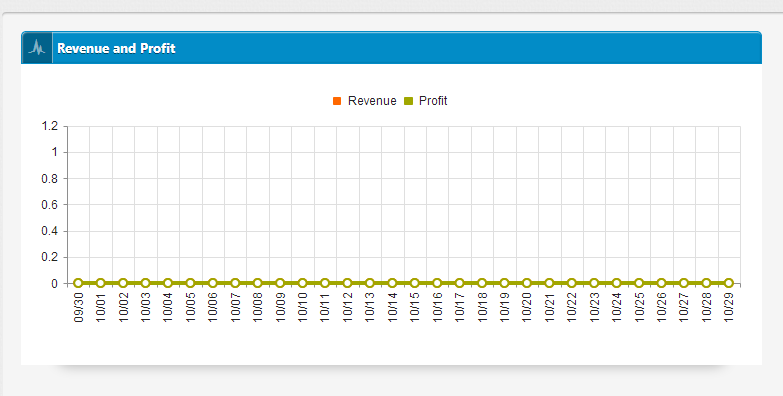The image size is (783, 396).
Task: Toggle the Profit series in the legend
Action: pyautogui.click(x=425, y=101)
